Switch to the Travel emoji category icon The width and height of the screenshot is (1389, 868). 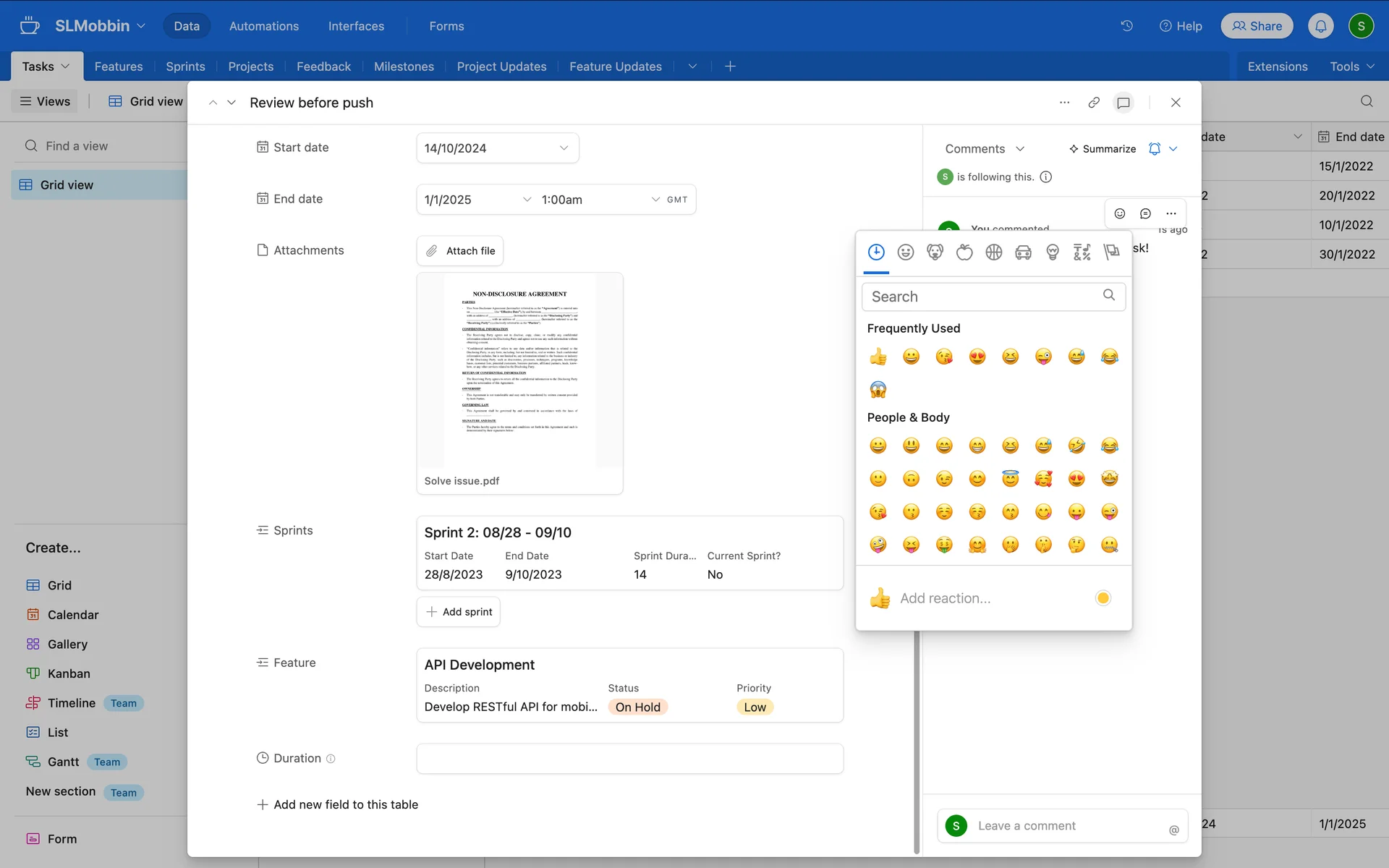pos(1023,252)
